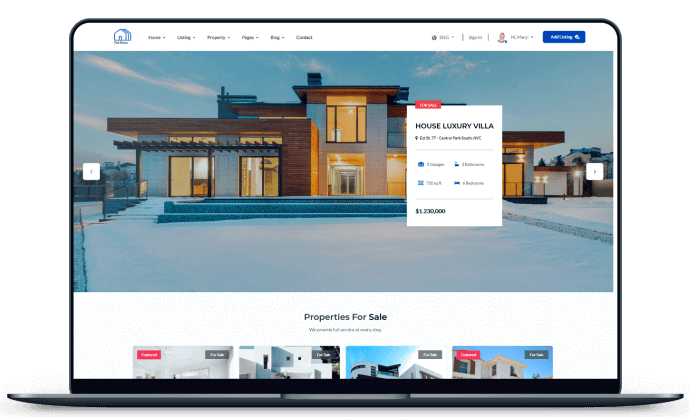Click Mary's user avatar
Image resolution: width=689 pixels, height=417 pixels.
pyautogui.click(x=502, y=37)
